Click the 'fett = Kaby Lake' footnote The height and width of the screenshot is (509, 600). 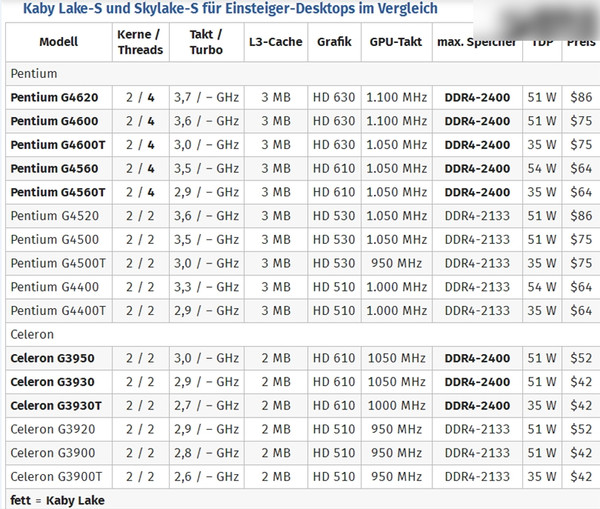57,500
